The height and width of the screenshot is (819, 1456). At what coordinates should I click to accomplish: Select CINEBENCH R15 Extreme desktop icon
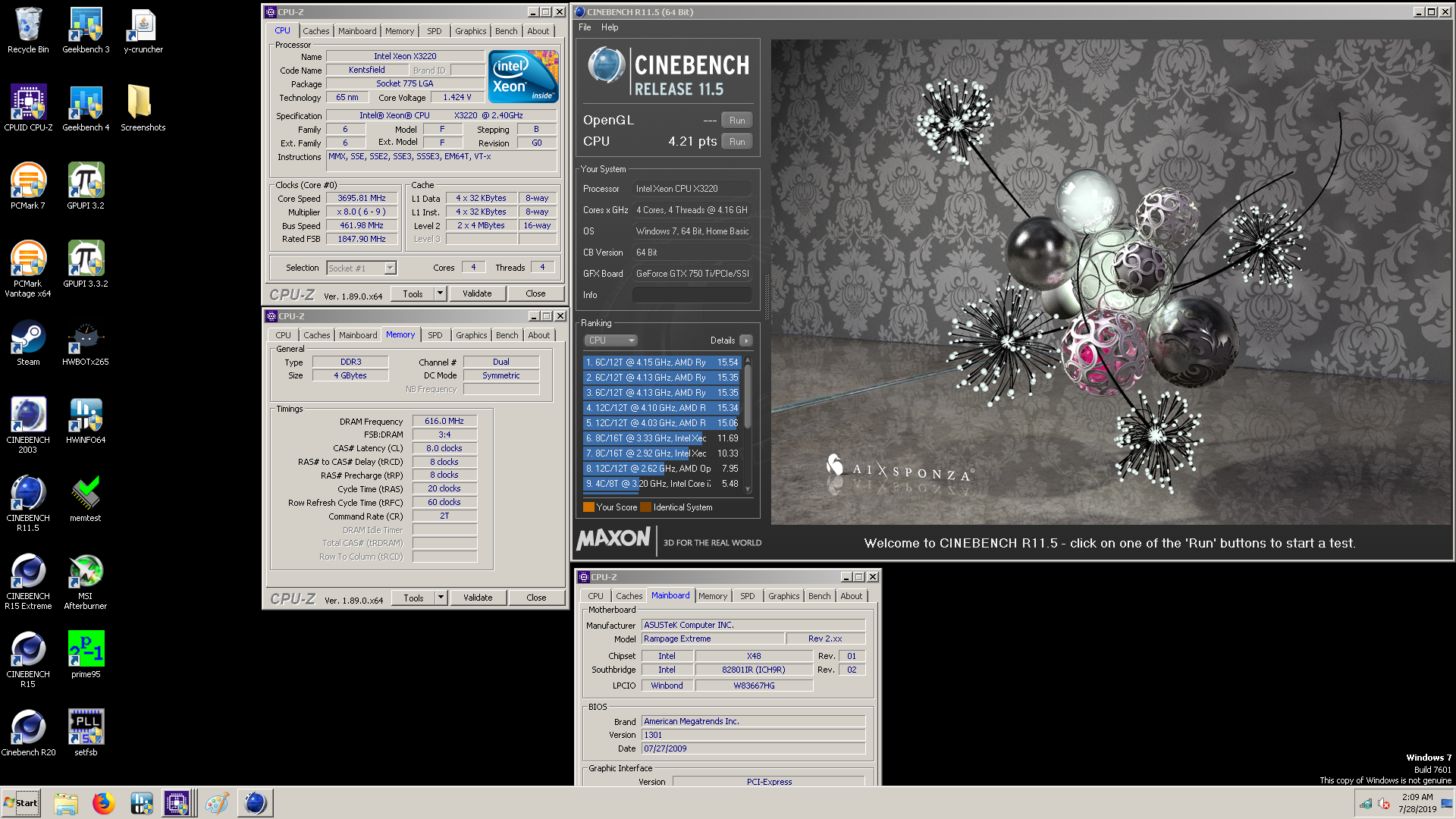click(28, 582)
